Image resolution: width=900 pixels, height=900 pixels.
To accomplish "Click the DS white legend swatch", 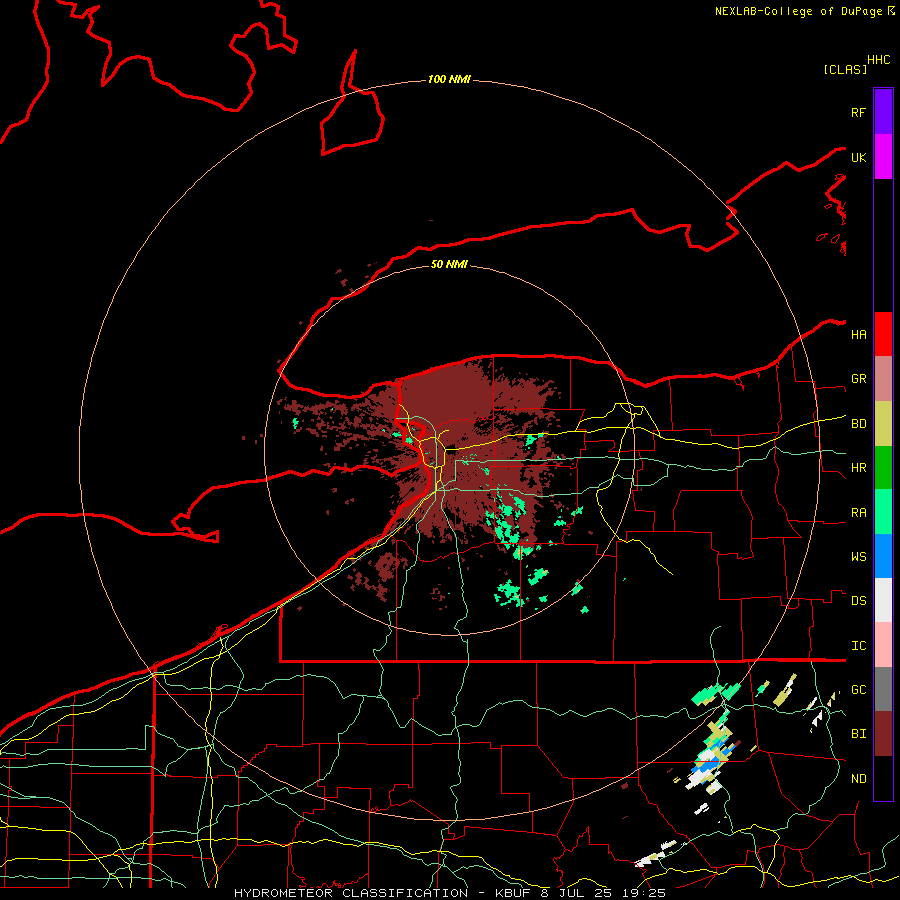I will [883, 600].
